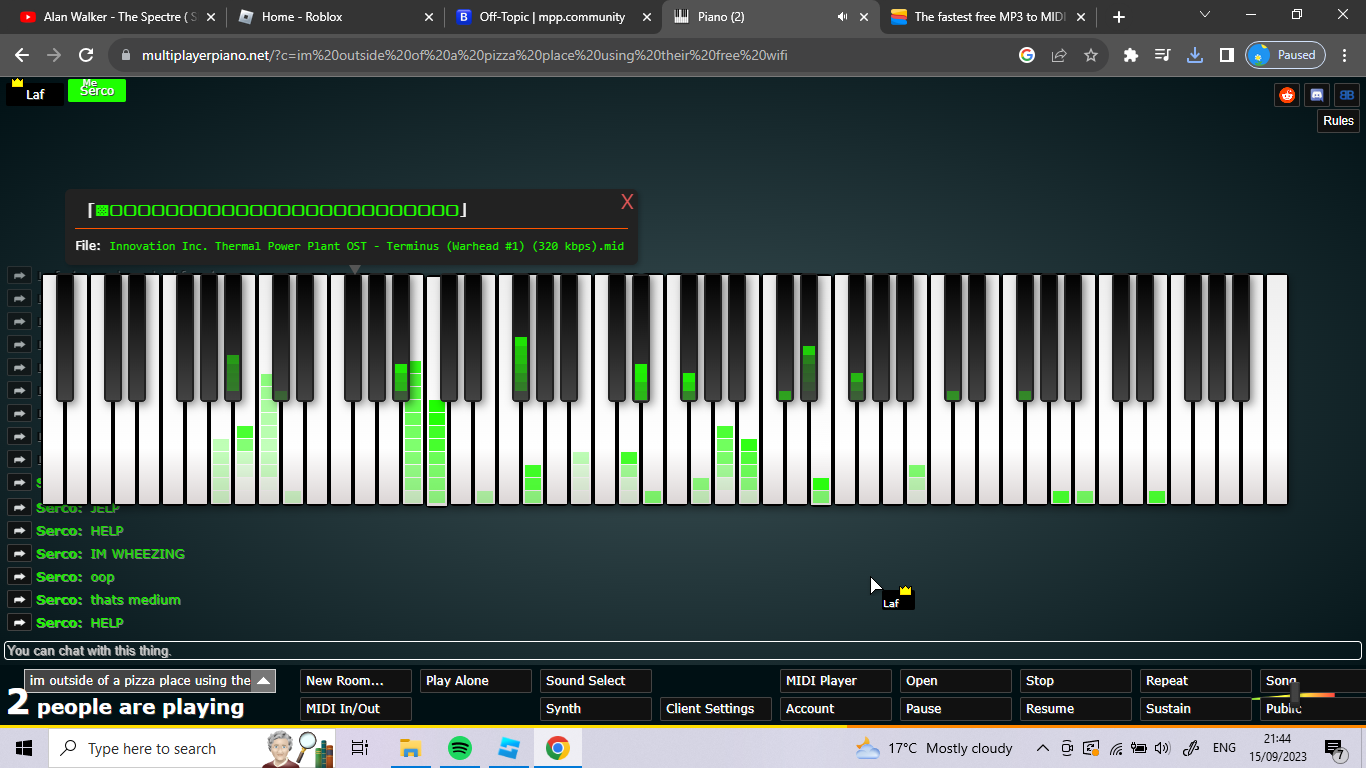Viewport: 1366px width, 768px height.
Task: Pause the MIDI playback
Action: (x=956, y=709)
